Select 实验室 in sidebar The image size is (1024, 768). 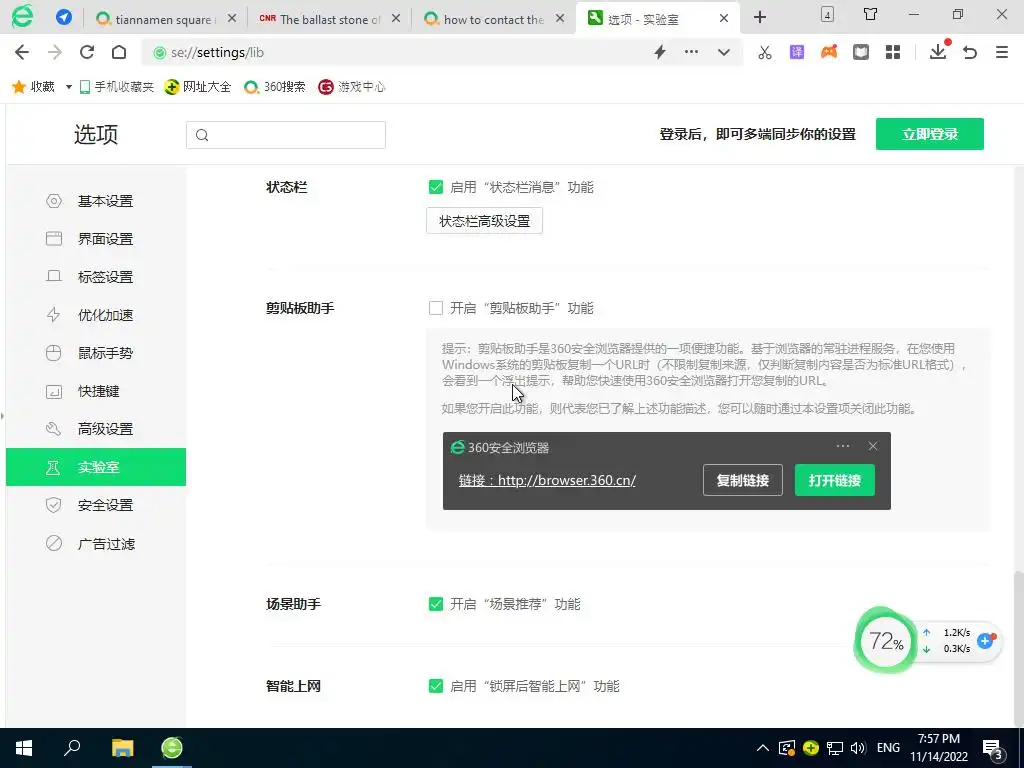click(x=96, y=467)
